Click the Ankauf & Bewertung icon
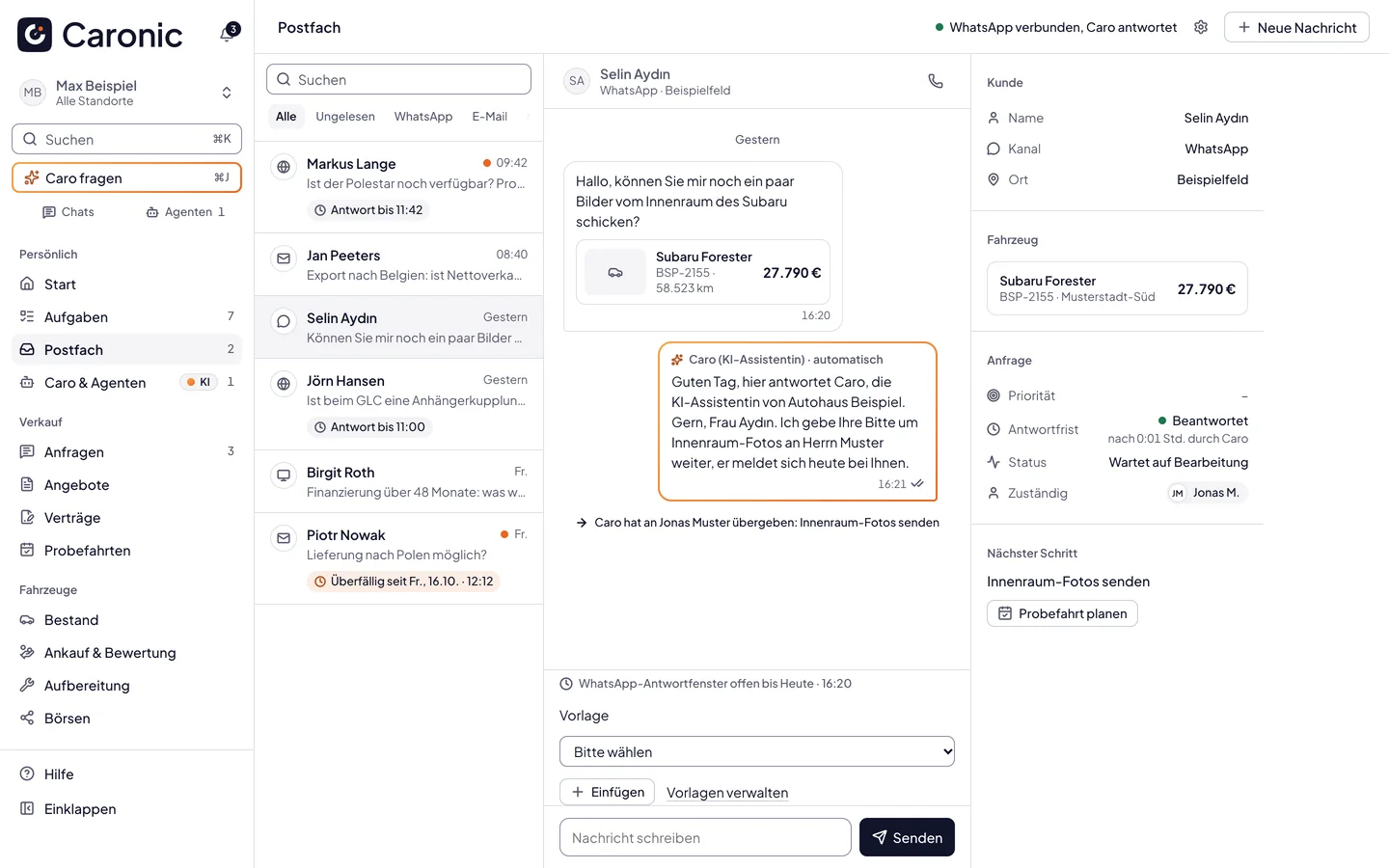1389x868 pixels. 27,653
